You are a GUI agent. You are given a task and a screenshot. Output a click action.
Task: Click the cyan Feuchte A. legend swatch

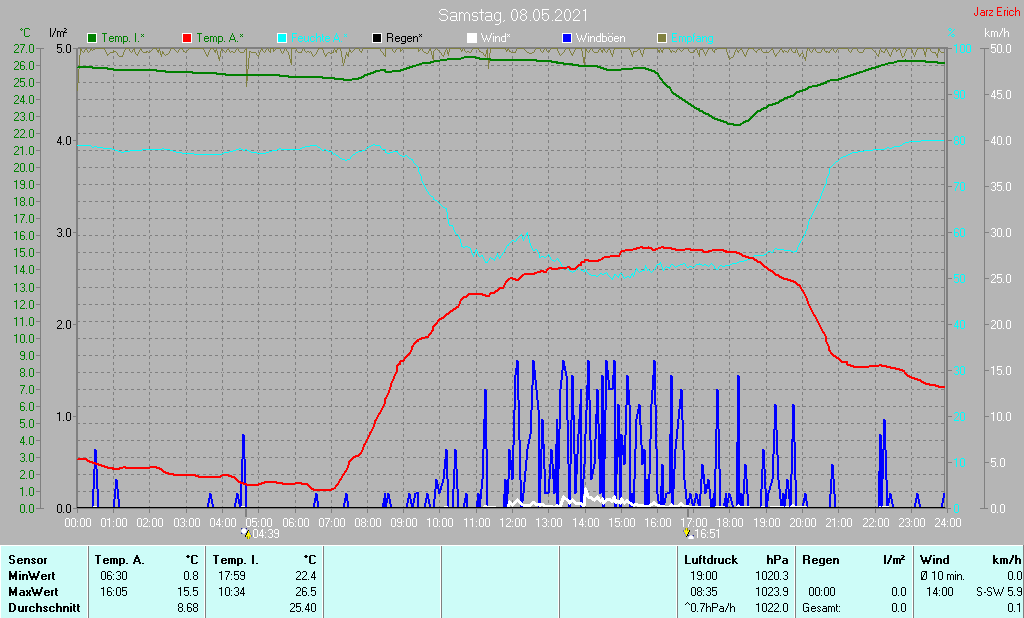click(x=282, y=38)
